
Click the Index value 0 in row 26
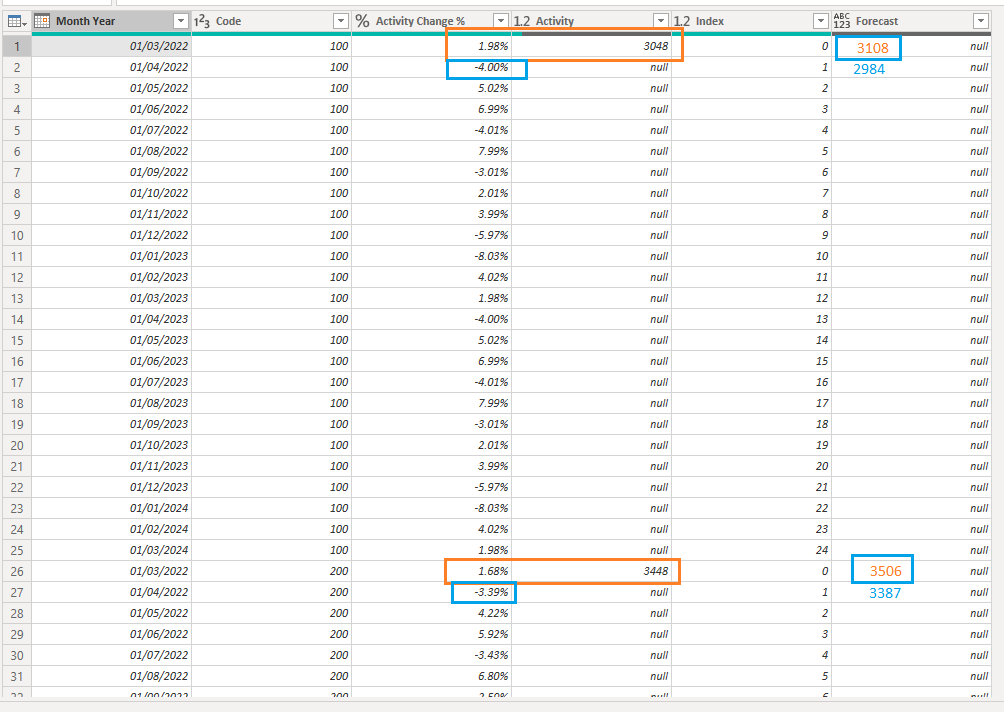click(752, 571)
